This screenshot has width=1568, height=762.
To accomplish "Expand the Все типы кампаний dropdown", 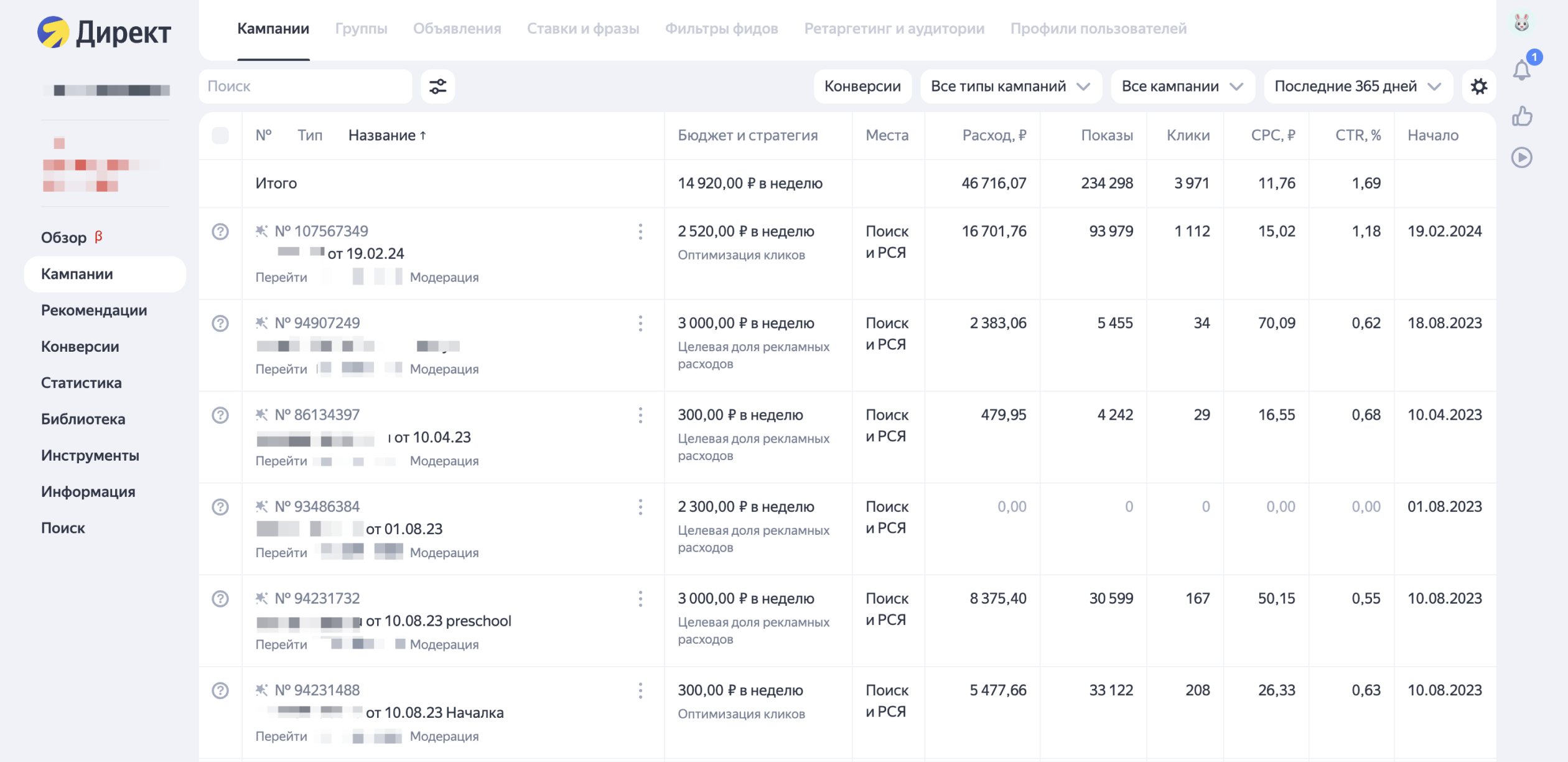I will 1010,87.
